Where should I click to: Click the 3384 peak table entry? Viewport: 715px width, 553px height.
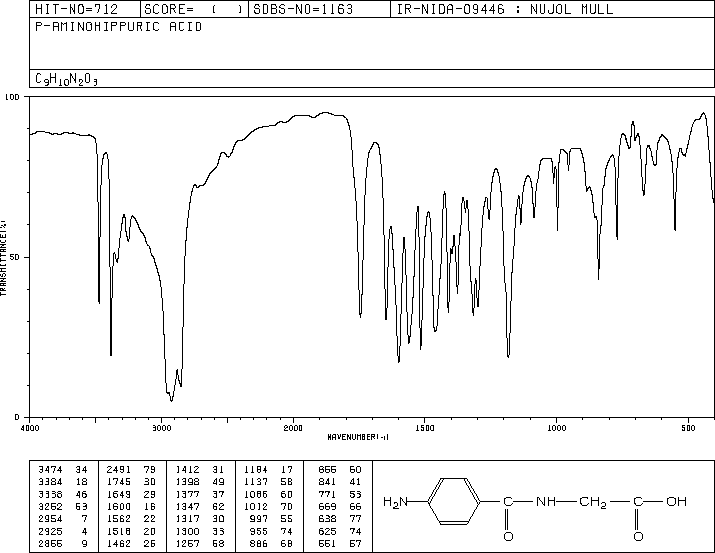pos(63,482)
